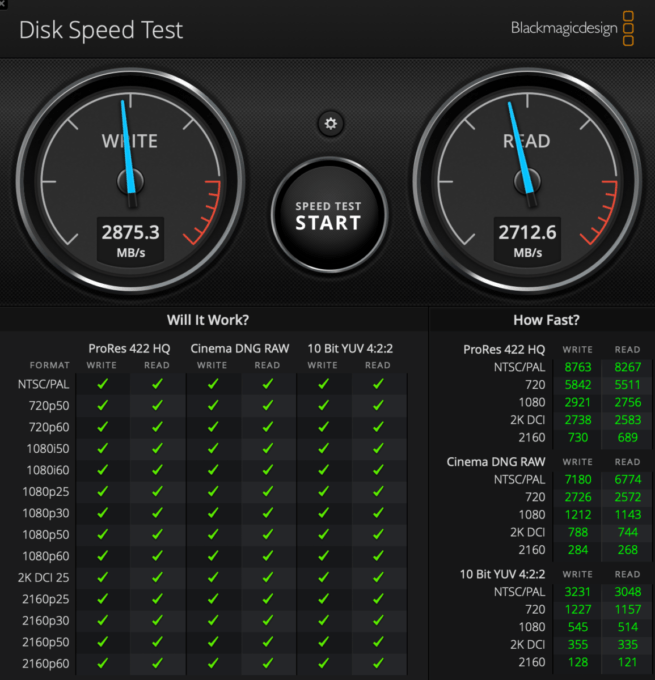Click ProRes 422 HQ write checkmark for 2160p30
The height and width of the screenshot is (680, 655).
point(102,620)
